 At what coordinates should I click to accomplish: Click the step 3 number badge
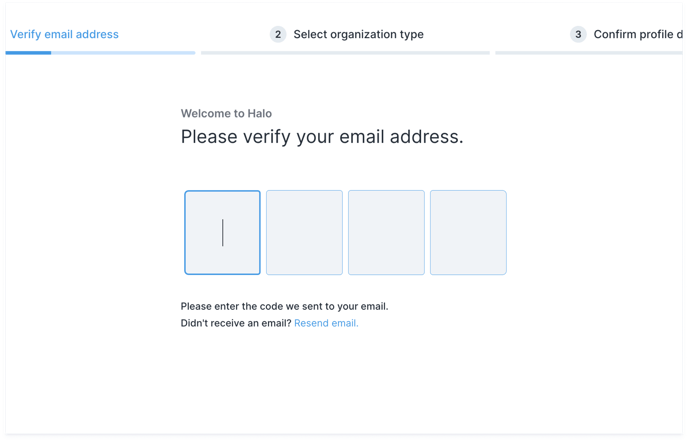(578, 34)
